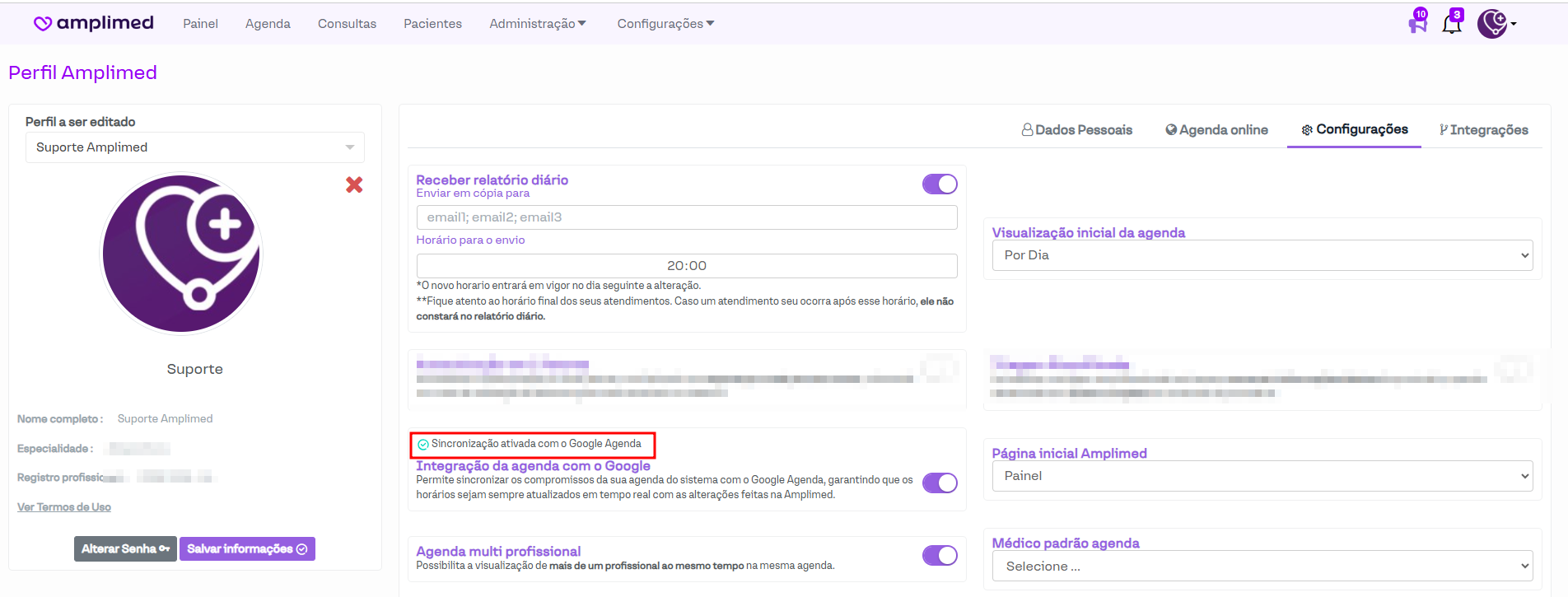Open the user avatar menu
Viewport: 1568px width, 597px height.
(1494, 24)
